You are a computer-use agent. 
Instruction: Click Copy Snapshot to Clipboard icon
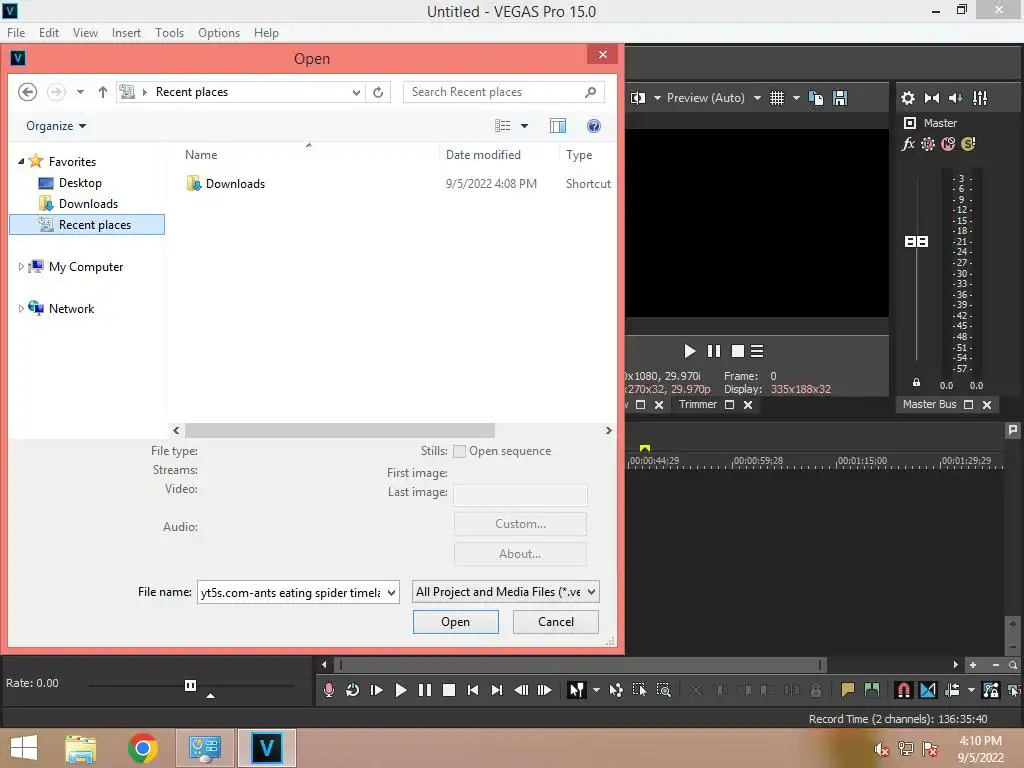pos(816,98)
